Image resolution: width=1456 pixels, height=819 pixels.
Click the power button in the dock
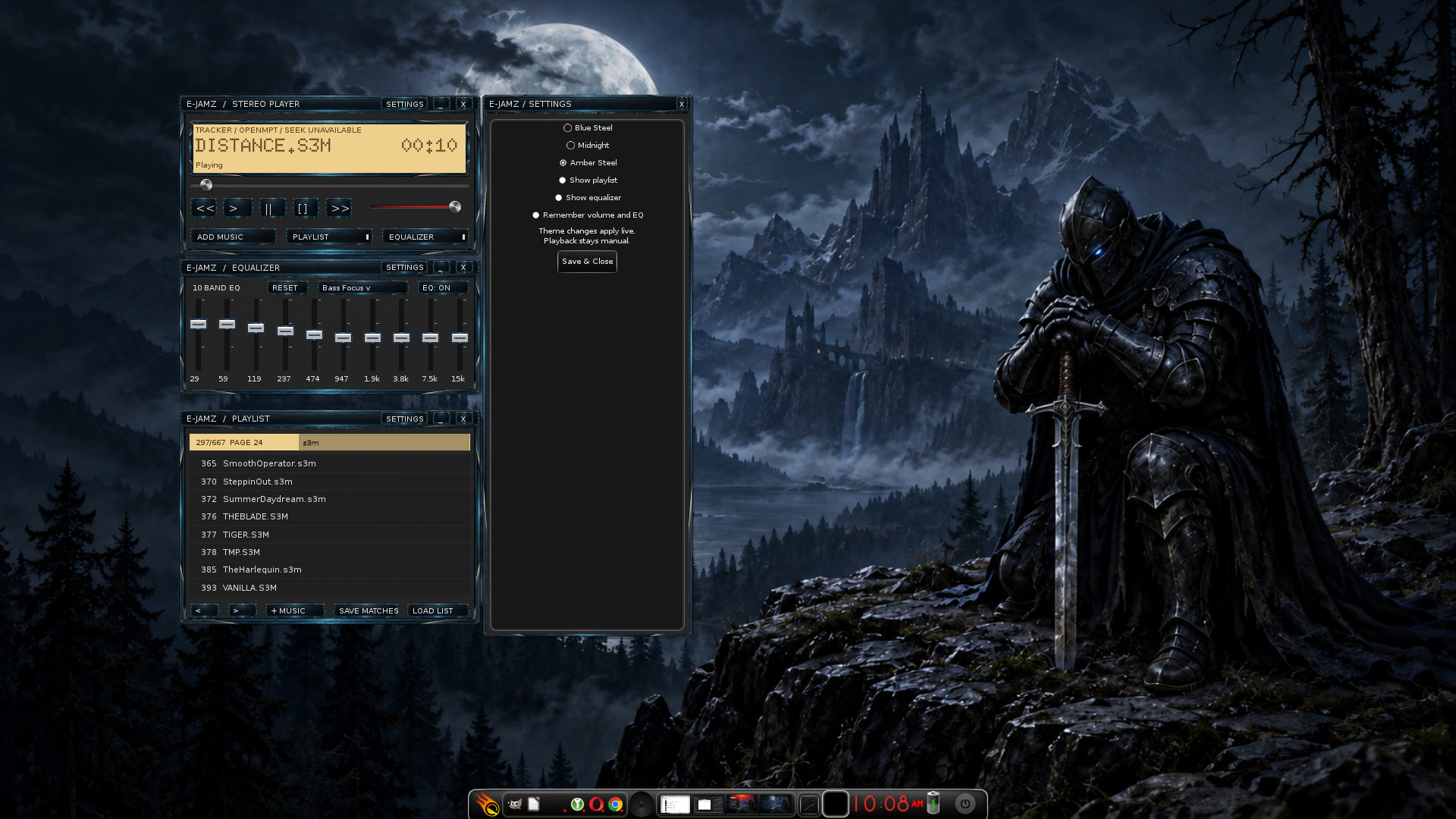[x=965, y=804]
